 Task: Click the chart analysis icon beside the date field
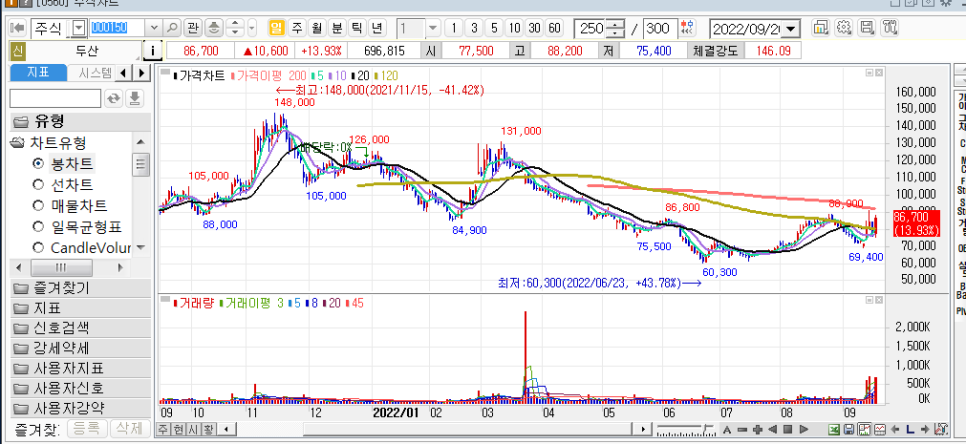click(821, 28)
